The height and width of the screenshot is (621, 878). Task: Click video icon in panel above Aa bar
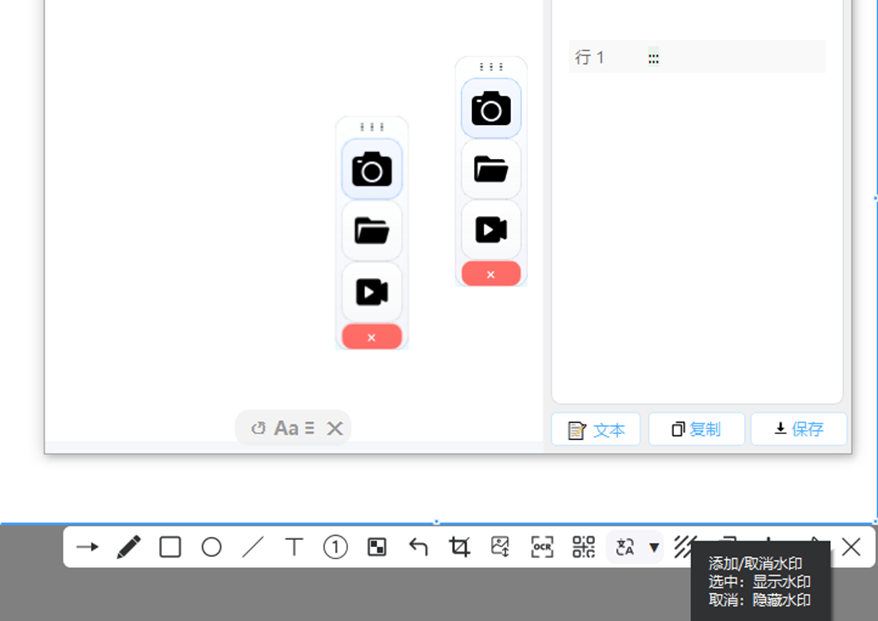pyautogui.click(x=372, y=292)
